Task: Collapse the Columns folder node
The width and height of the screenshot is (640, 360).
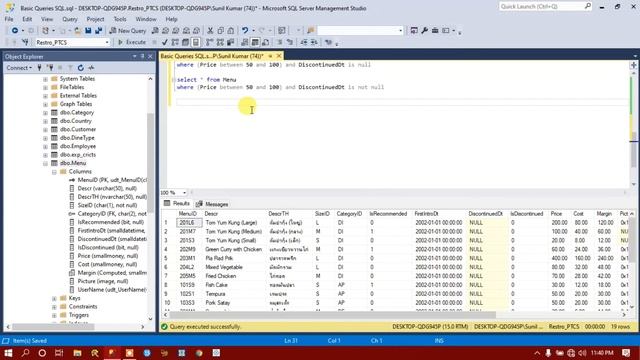Action: click(54, 172)
